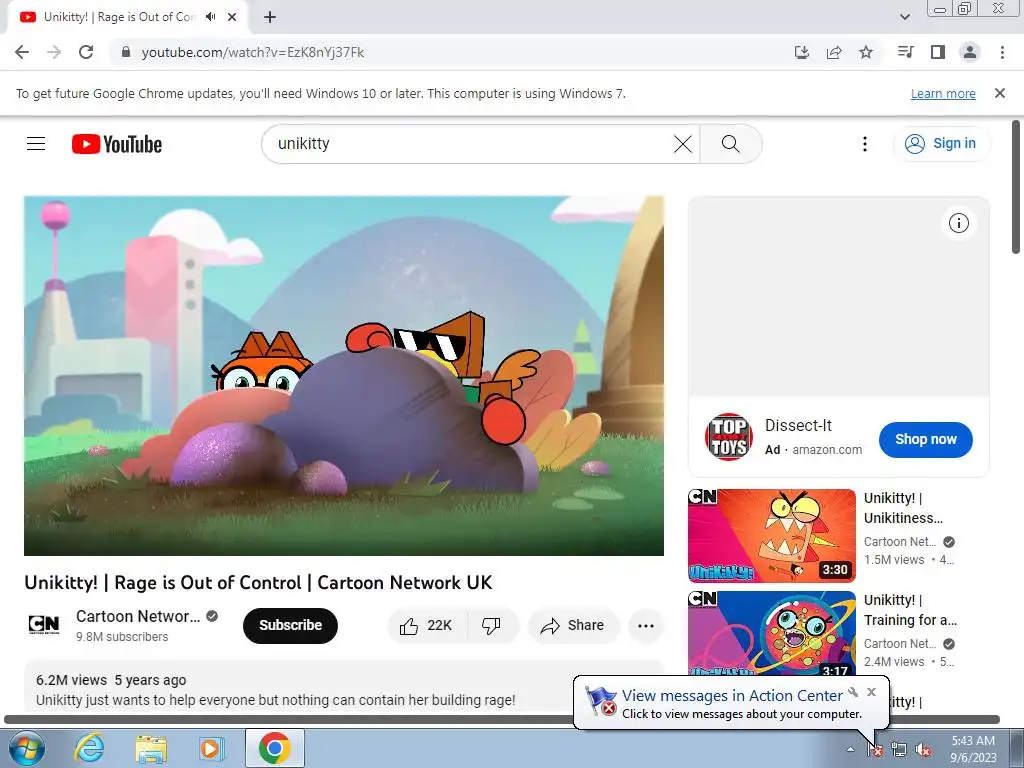The height and width of the screenshot is (768, 1024).
Task: Open media controls icon in toolbar
Action: coord(905,52)
